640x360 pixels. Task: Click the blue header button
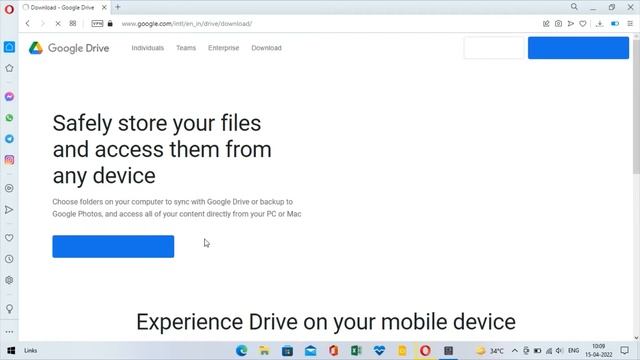coord(578,48)
